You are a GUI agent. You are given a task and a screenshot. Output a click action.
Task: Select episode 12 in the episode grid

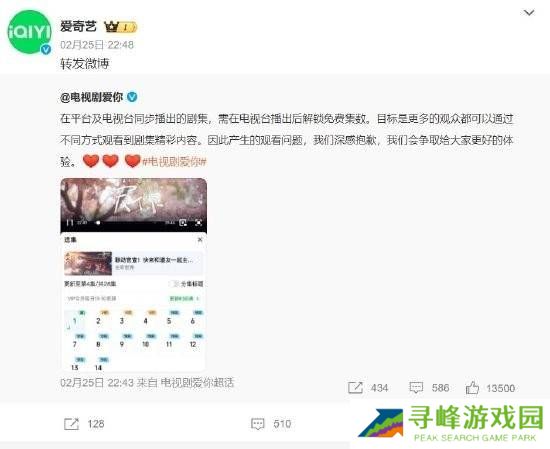pyautogui.click(x=193, y=344)
